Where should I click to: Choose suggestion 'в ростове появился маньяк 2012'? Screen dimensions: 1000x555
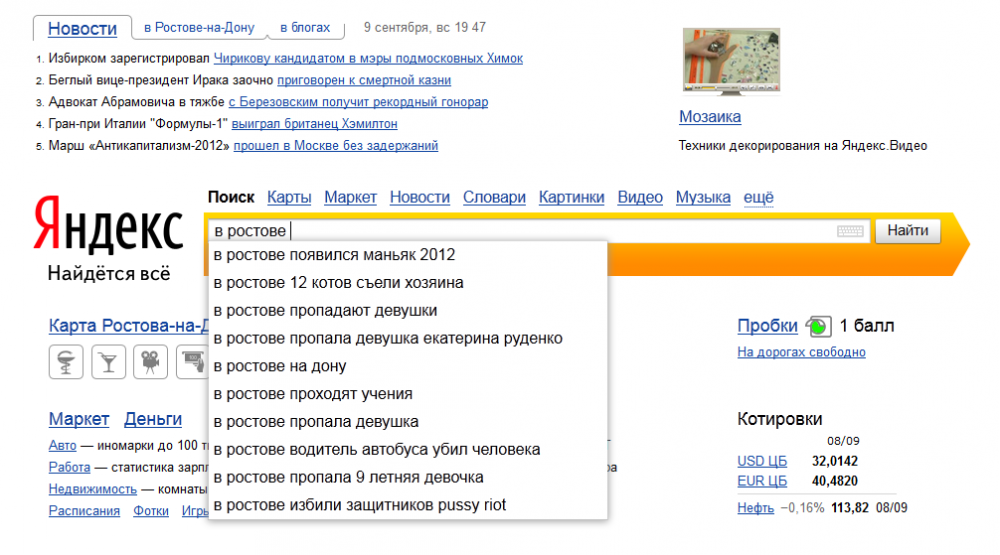tap(408, 255)
